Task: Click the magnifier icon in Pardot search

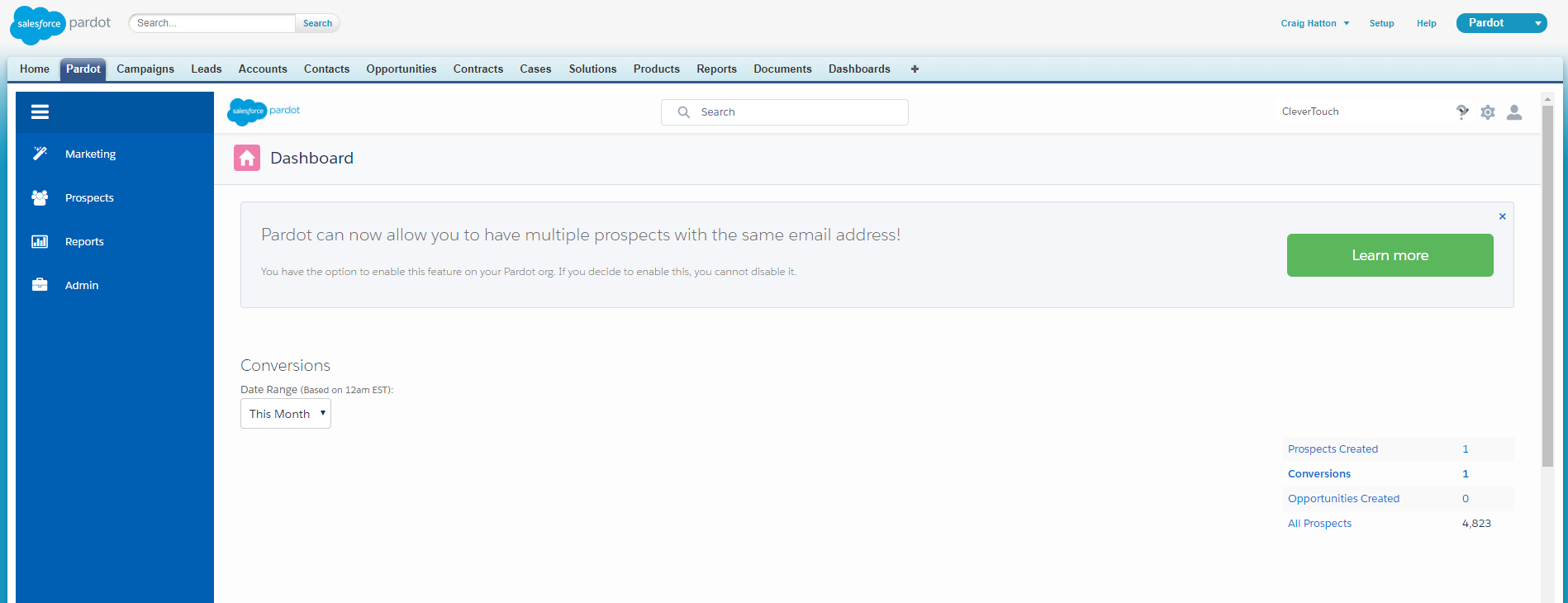Action: [x=684, y=112]
